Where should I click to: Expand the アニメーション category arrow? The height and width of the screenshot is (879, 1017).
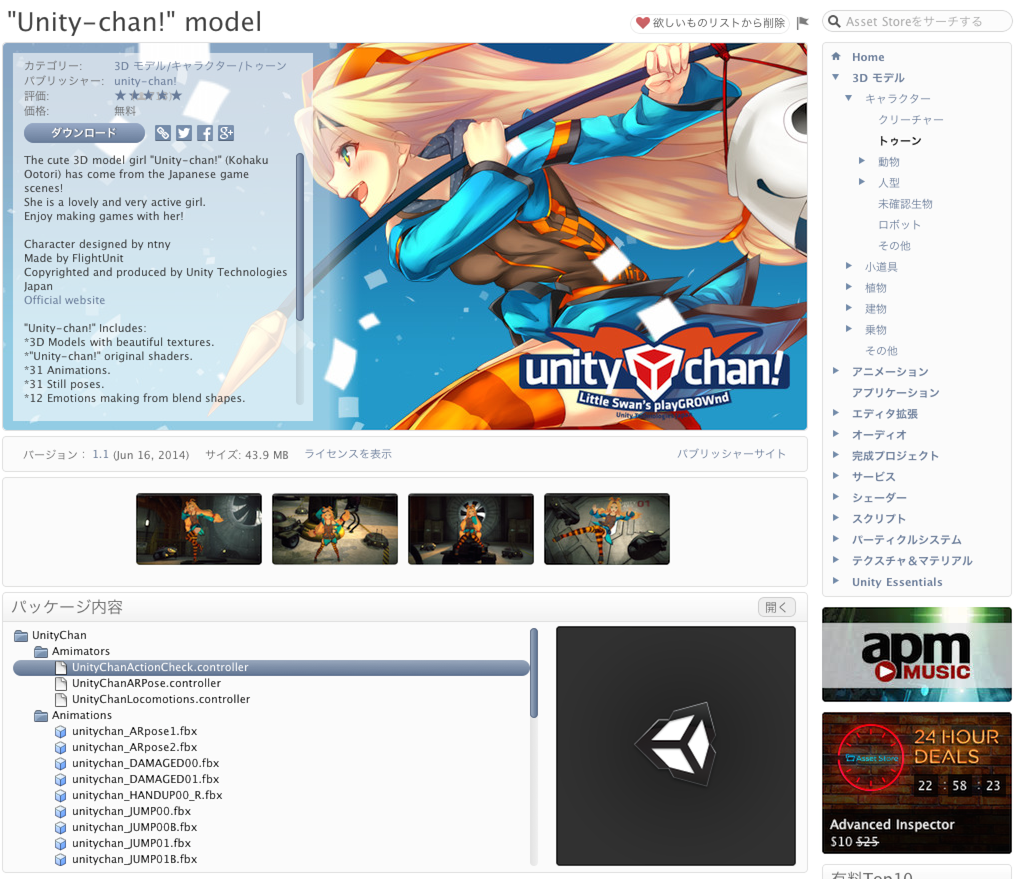pyautogui.click(x=836, y=370)
